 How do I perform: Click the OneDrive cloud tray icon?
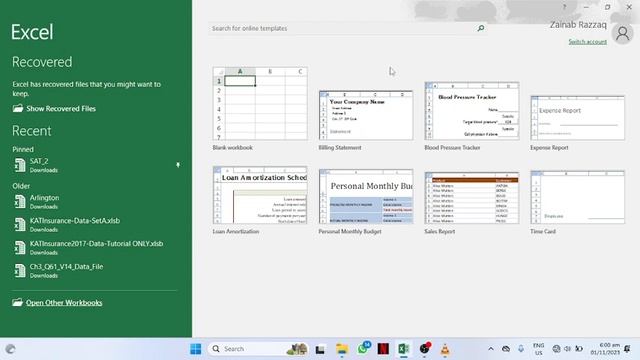[506, 349]
